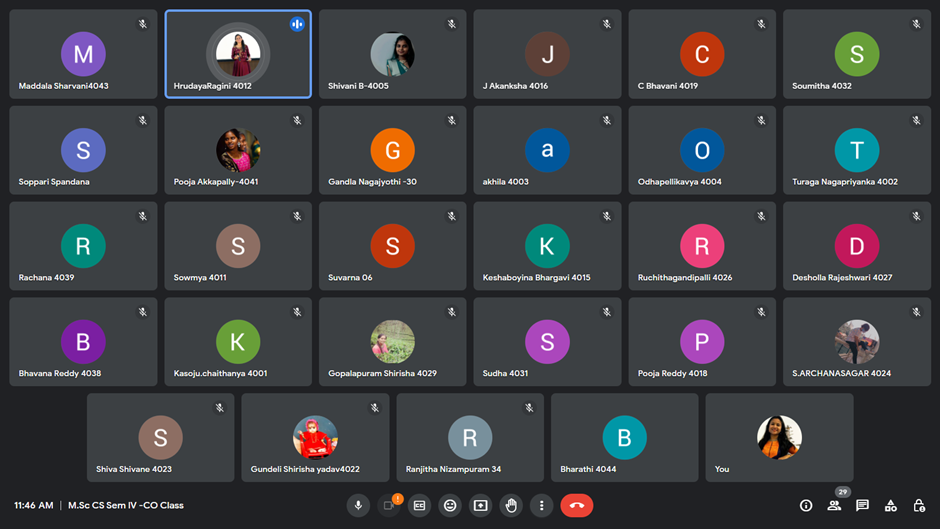The width and height of the screenshot is (940, 529).
Task: Click the blue O avatar of Odhapellikavya 4004
Action: [x=702, y=150]
